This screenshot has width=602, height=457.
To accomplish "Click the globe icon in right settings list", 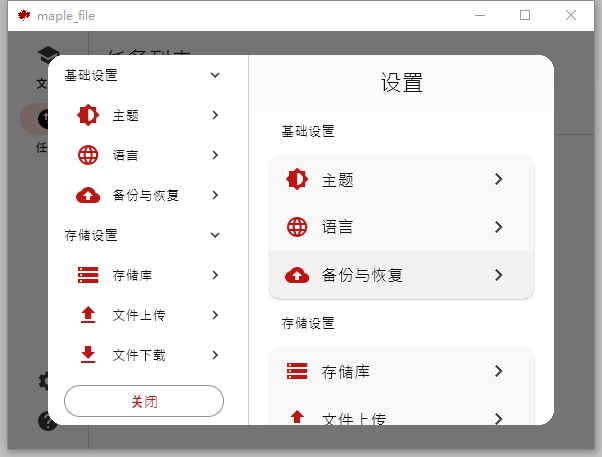I will (297, 227).
